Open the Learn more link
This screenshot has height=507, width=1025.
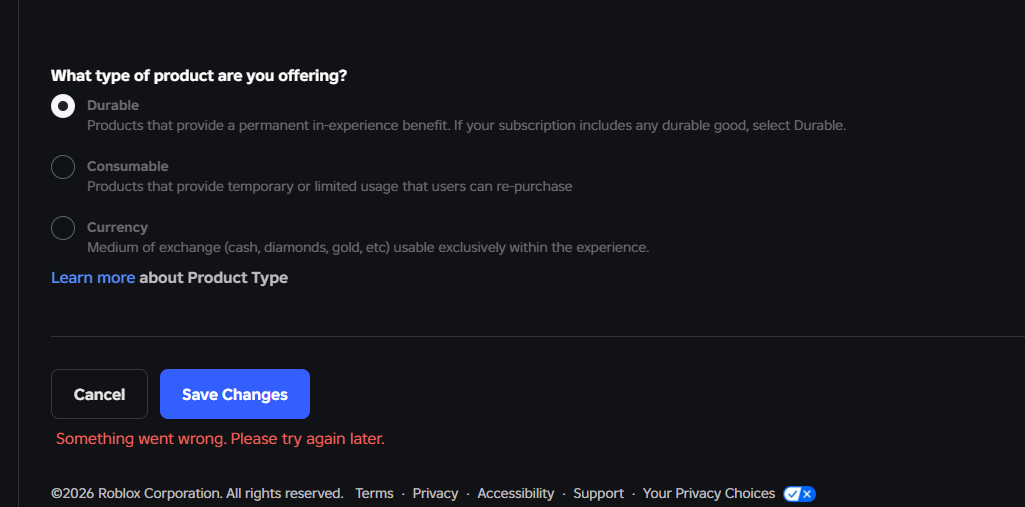point(93,278)
